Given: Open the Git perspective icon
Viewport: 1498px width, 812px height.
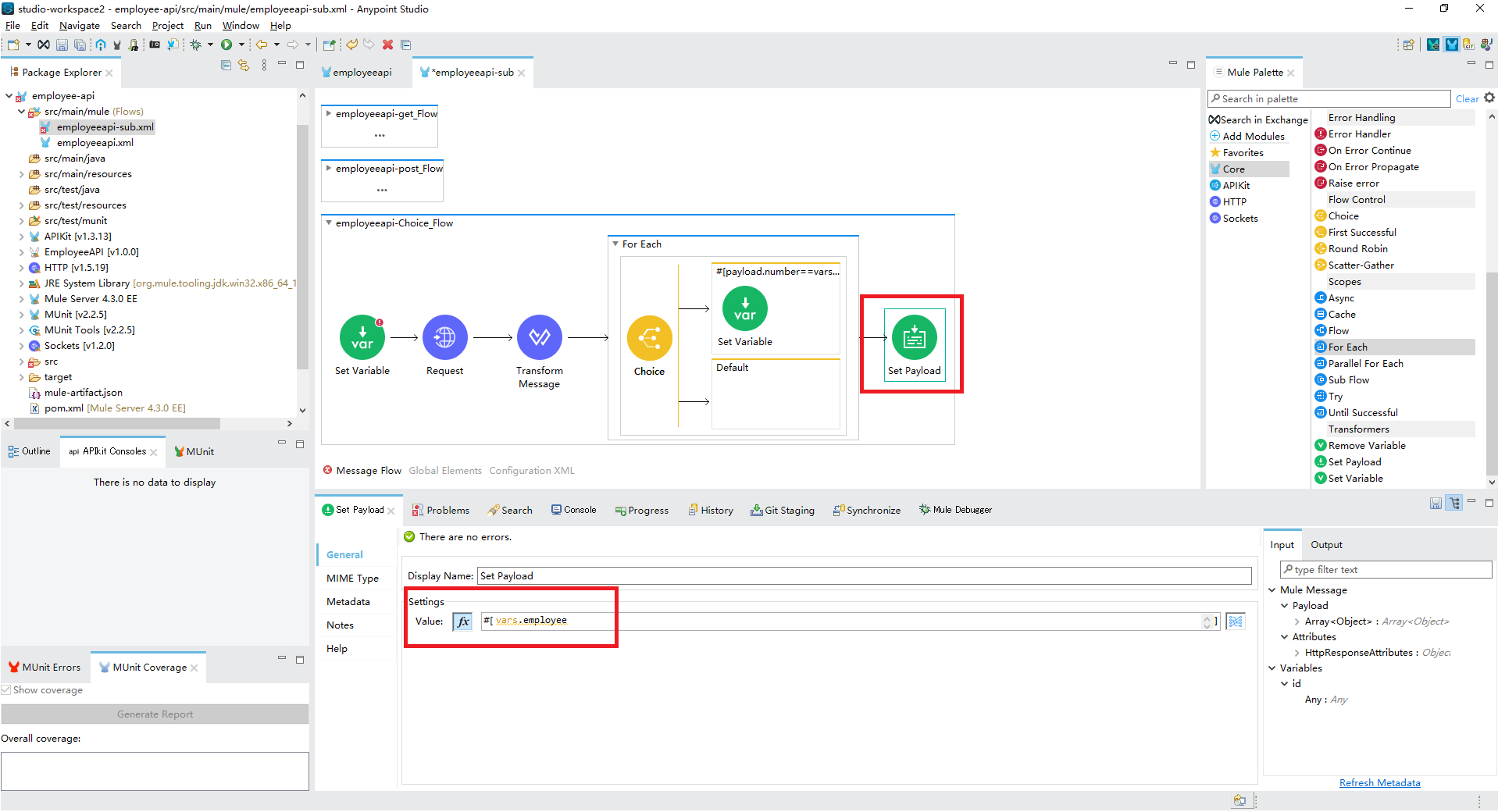Looking at the screenshot, I should (1469, 45).
